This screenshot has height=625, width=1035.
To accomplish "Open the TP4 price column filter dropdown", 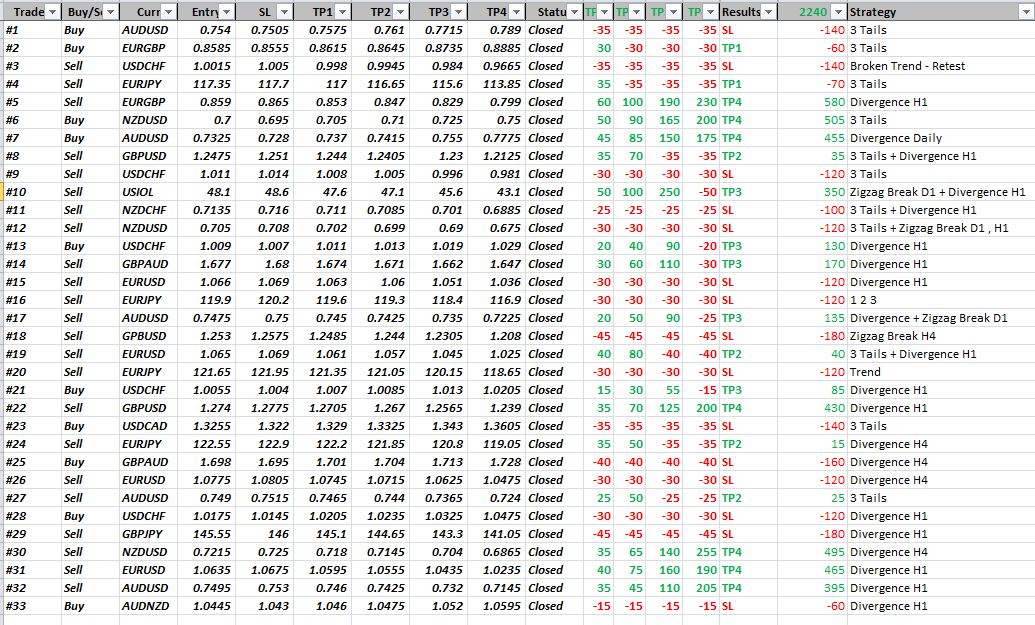I will 516,12.
